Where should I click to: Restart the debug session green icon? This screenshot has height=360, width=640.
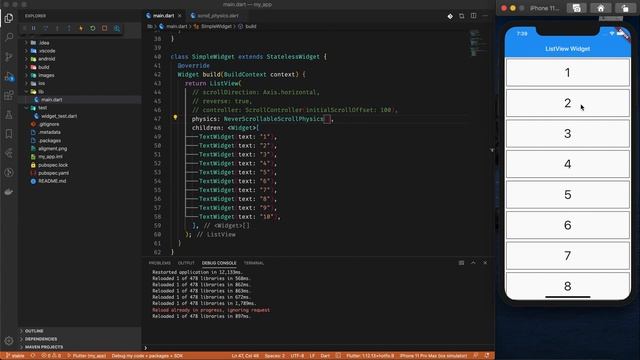pyautogui.click(x=93, y=28)
